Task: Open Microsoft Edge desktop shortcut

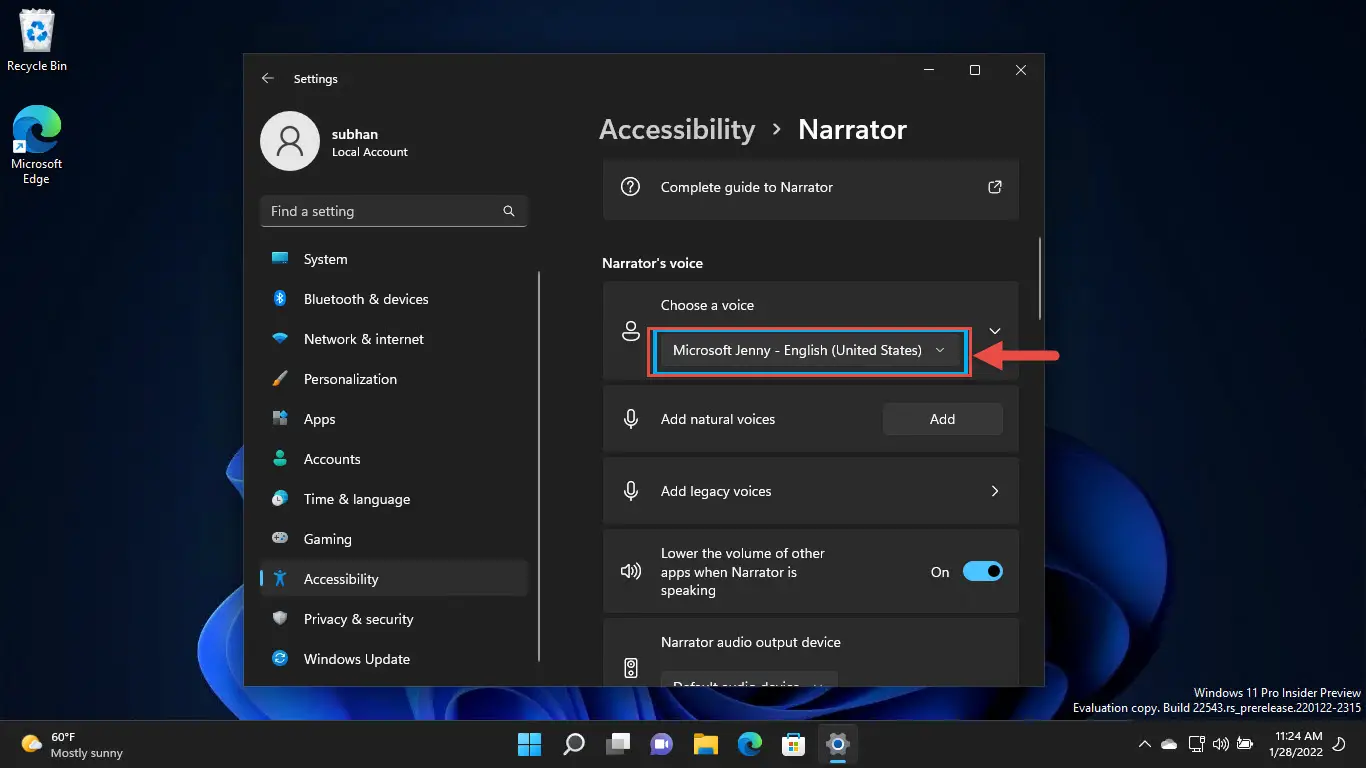Action: click(x=37, y=145)
